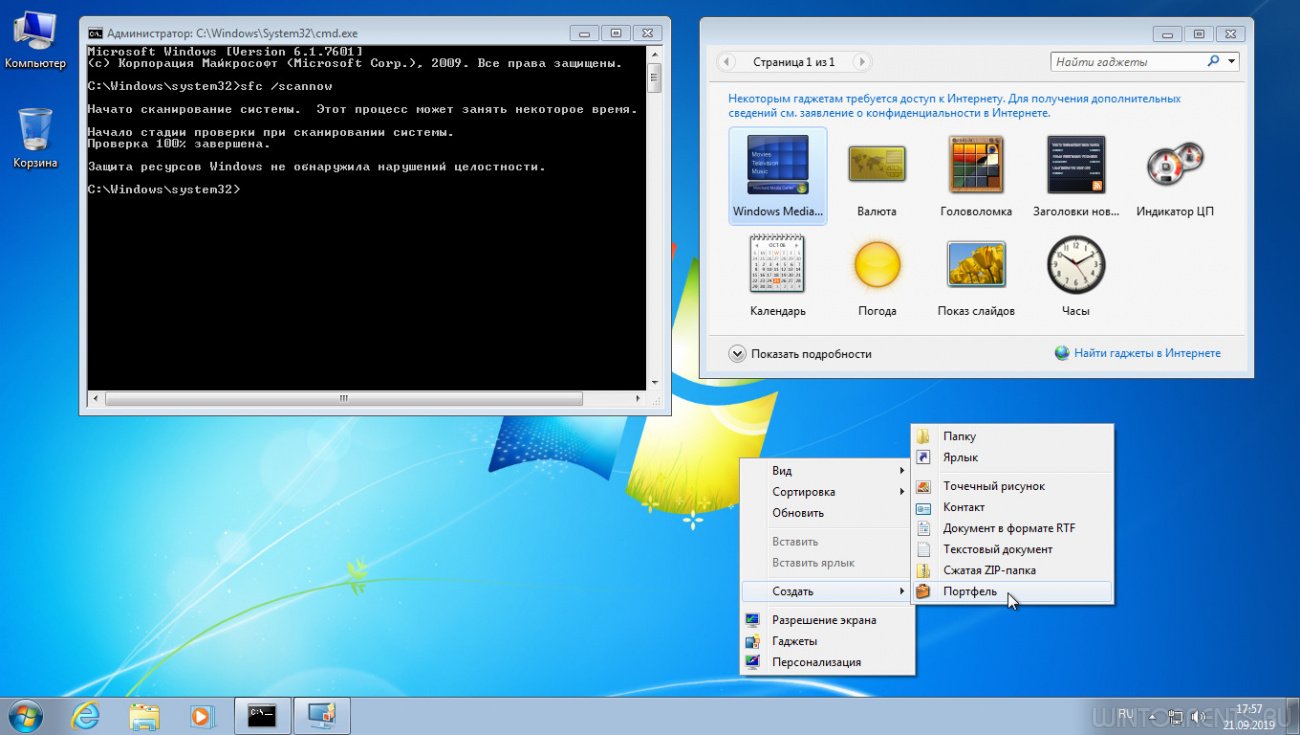
Task: Select the Головоломка puzzle gadget
Action: click(x=976, y=175)
